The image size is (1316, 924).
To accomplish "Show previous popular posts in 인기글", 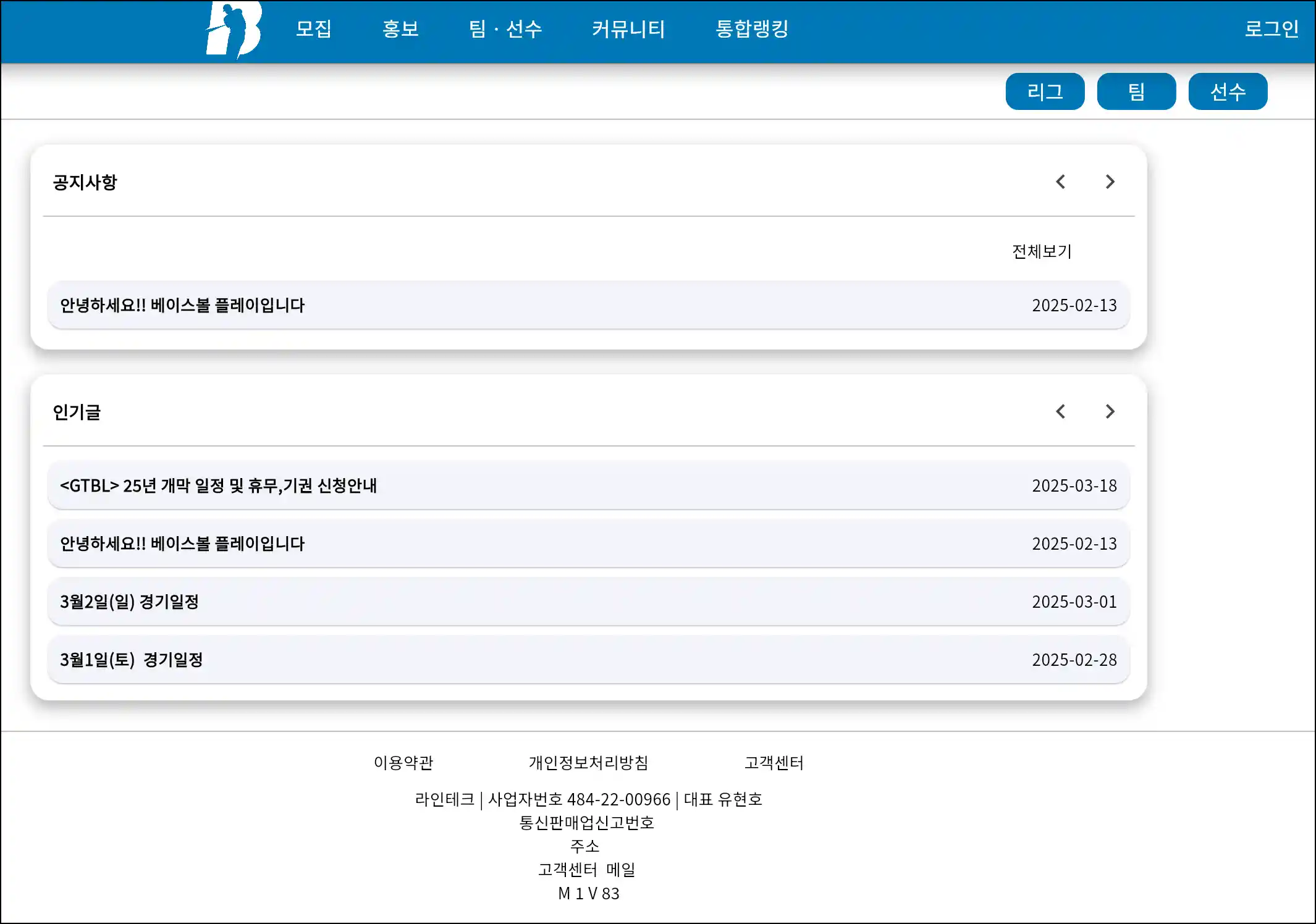I will click(1060, 411).
